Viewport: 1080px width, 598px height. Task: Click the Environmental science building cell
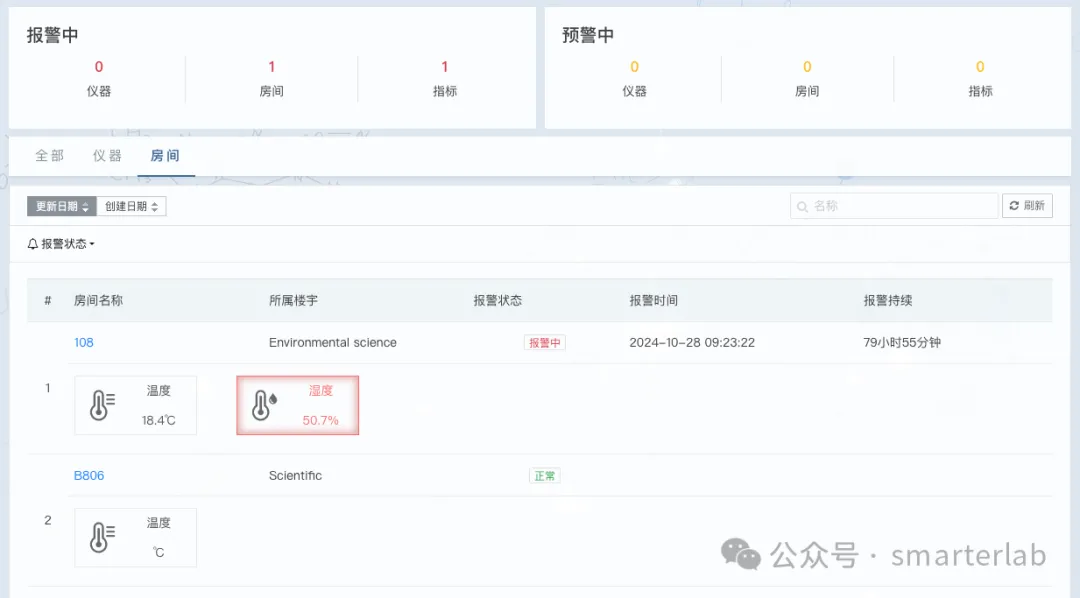coord(333,342)
